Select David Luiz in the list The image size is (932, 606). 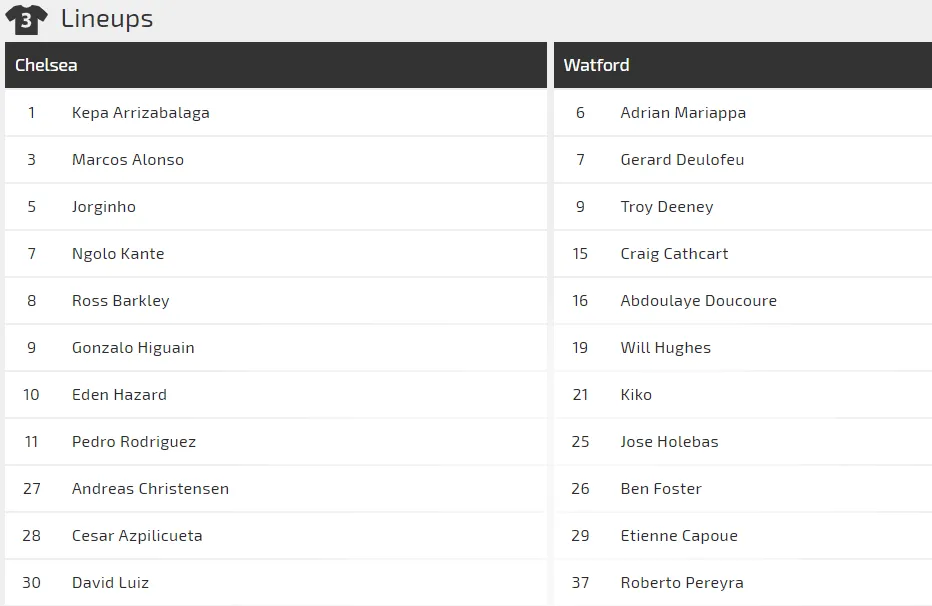pyautogui.click(x=110, y=583)
